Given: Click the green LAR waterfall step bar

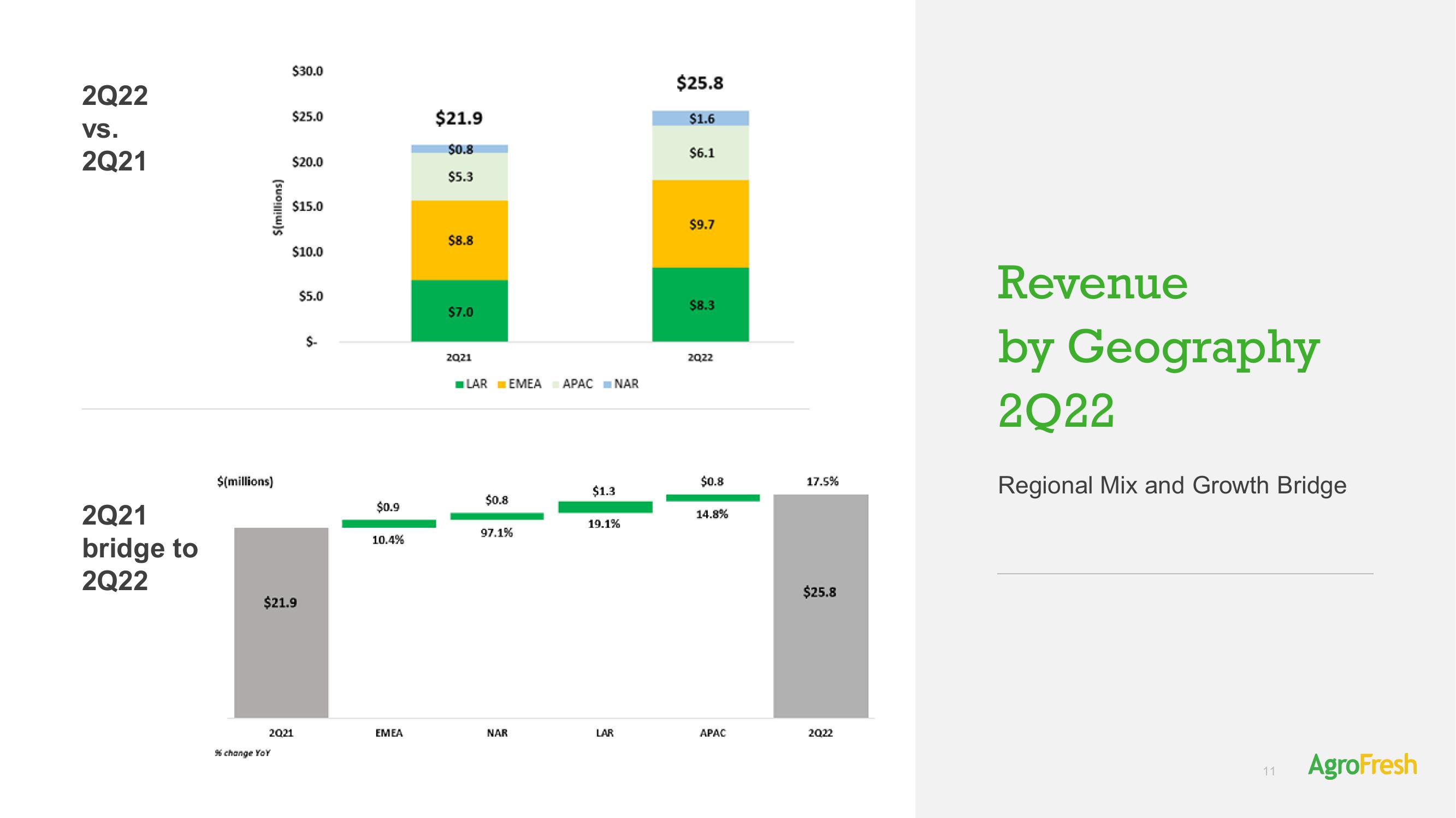Looking at the screenshot, I should click(x=605, y=508).
